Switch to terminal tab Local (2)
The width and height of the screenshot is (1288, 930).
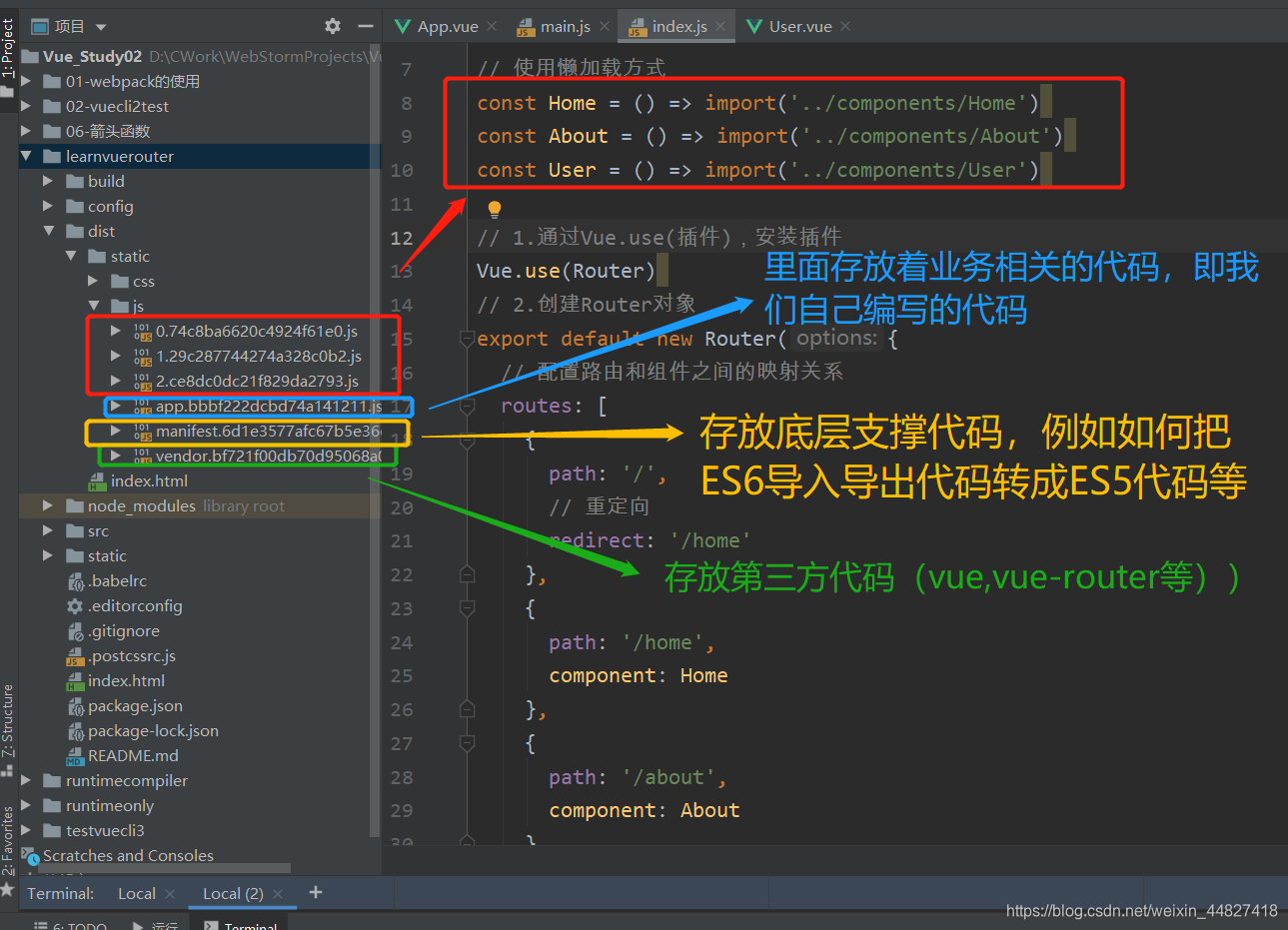click(233, 893)
